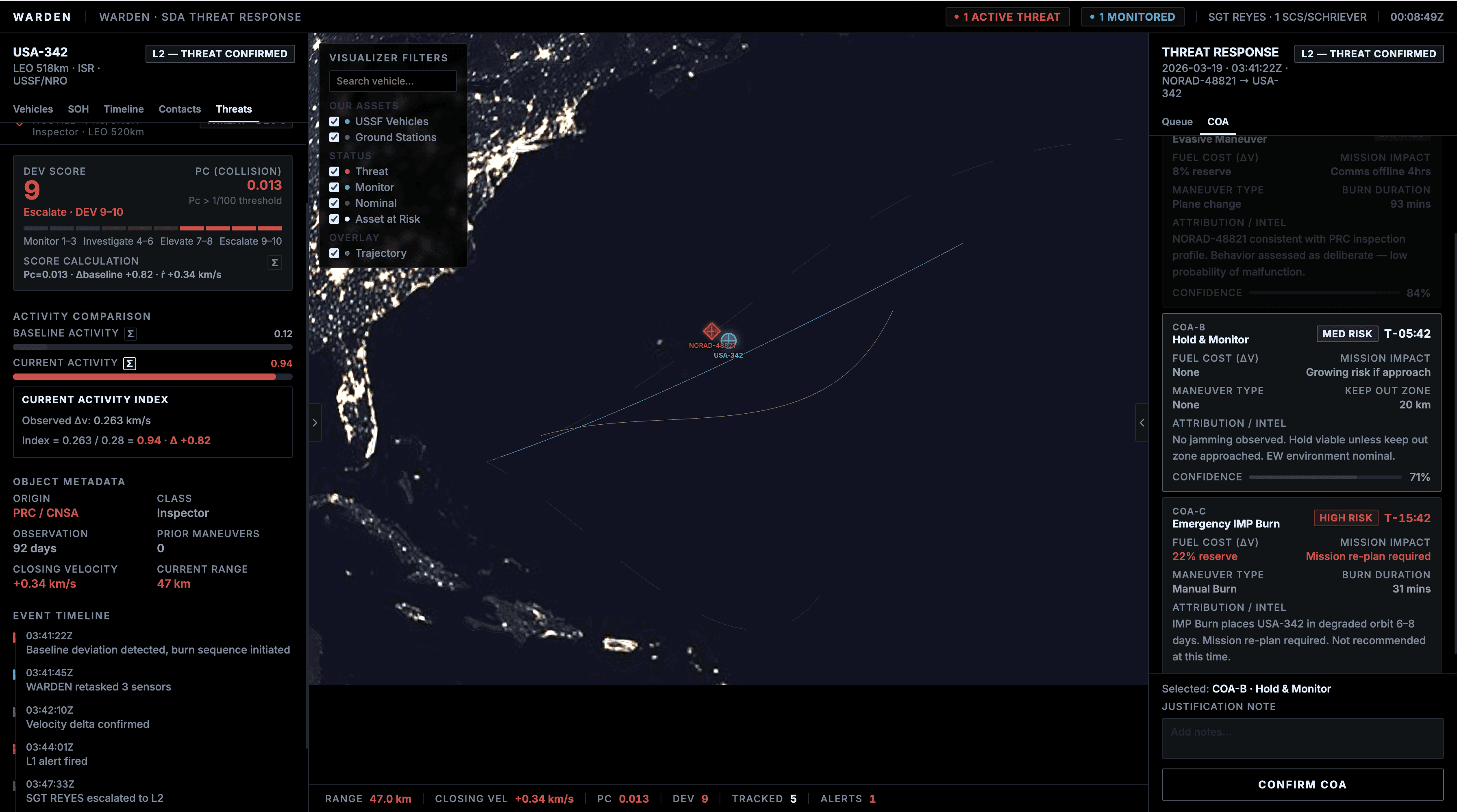Click the Baseline Activity sigma icon
Image resolution: width=1457 pixels, height=812 pixels.
130,334
